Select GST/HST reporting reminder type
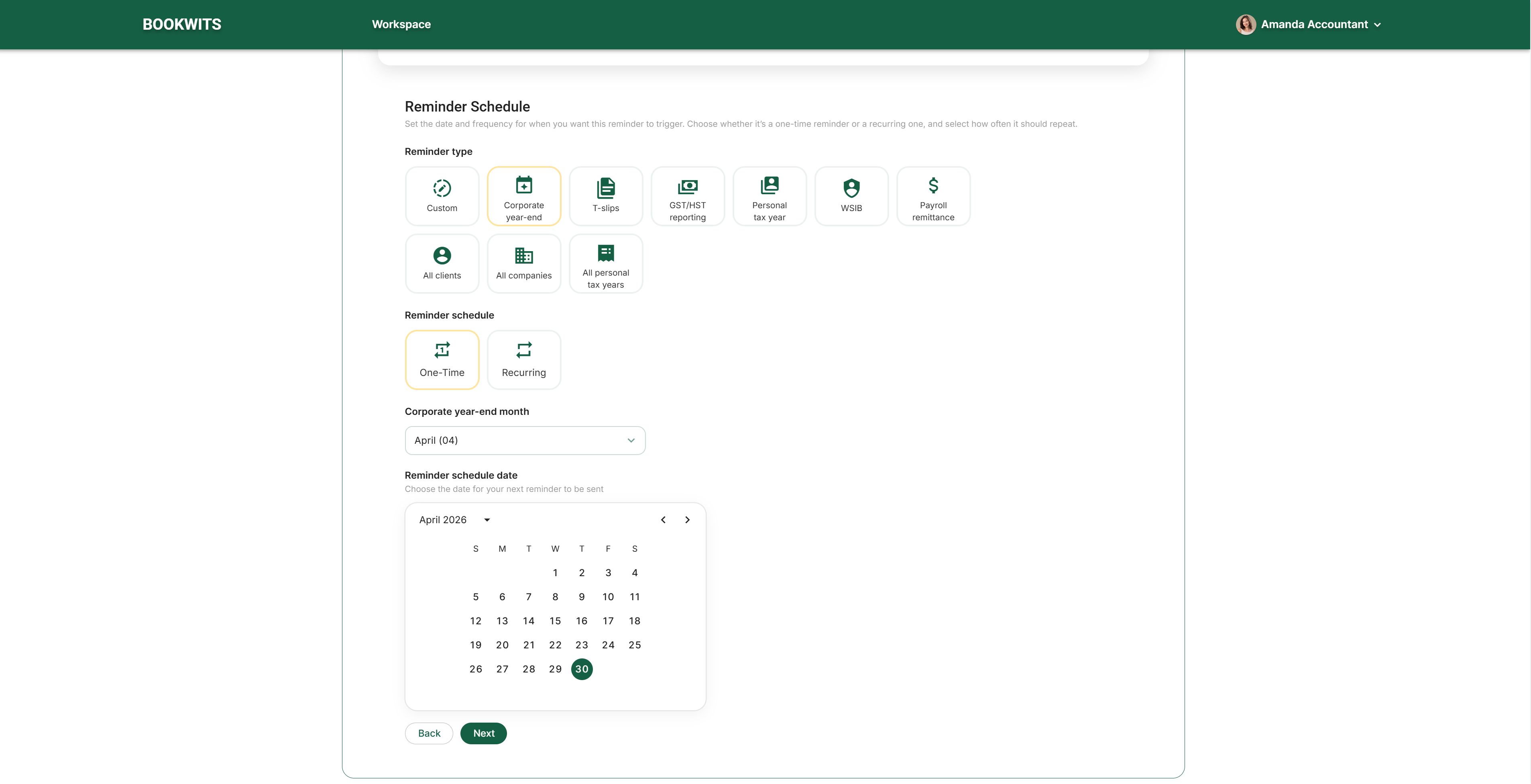The image size is (1531, 784). (x=688, y=196)
